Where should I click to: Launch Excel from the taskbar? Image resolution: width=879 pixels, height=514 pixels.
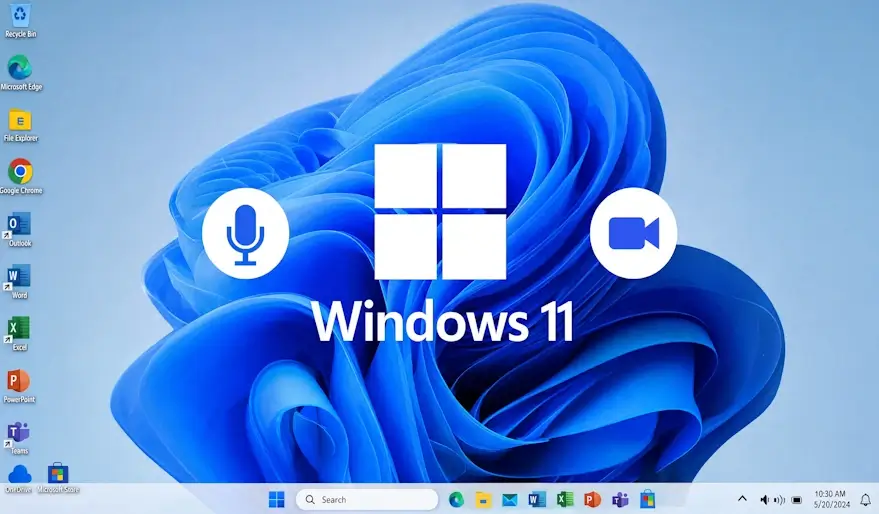pyautogui.click(x=565, y=499)
